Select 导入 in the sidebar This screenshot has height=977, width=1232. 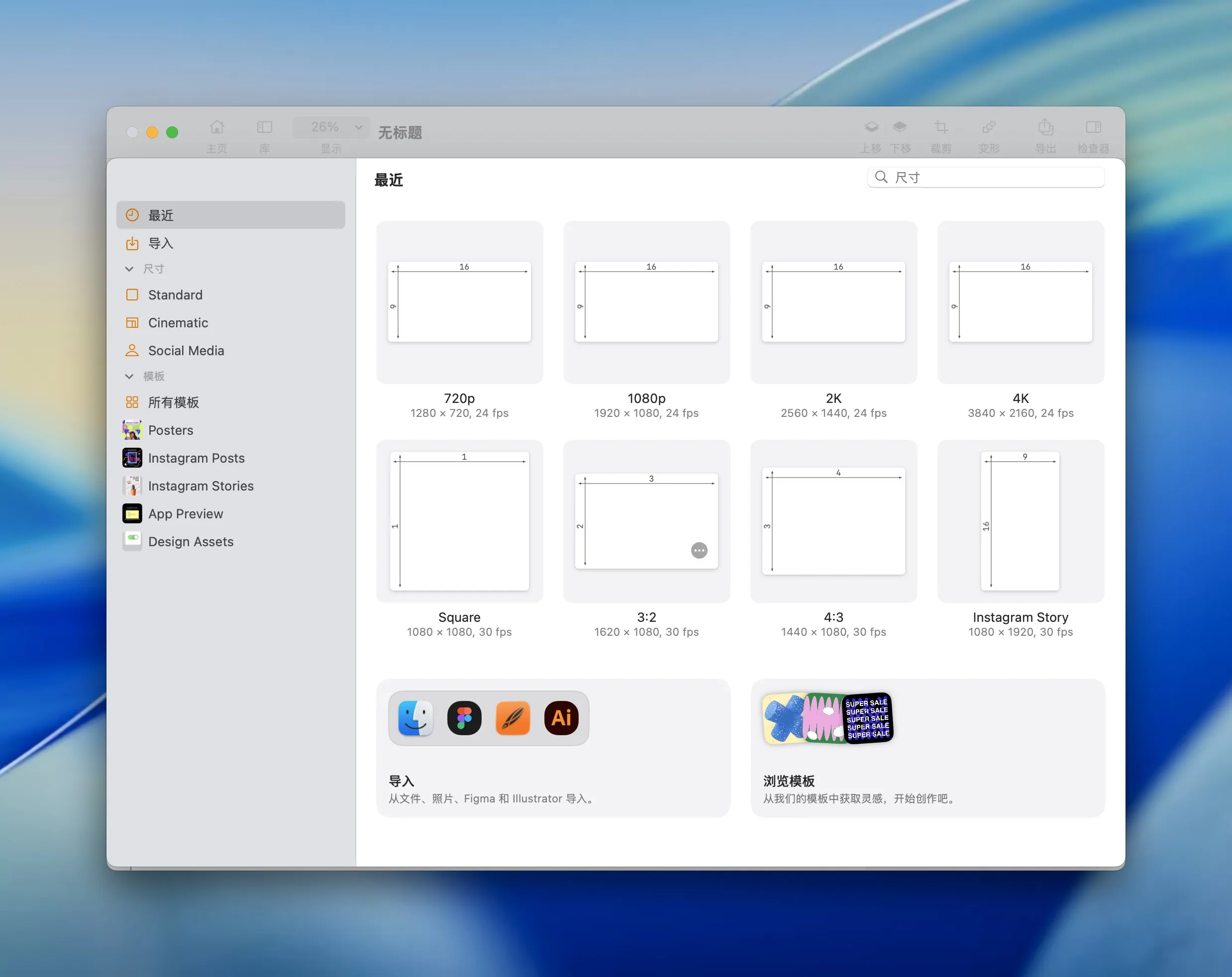231,243
